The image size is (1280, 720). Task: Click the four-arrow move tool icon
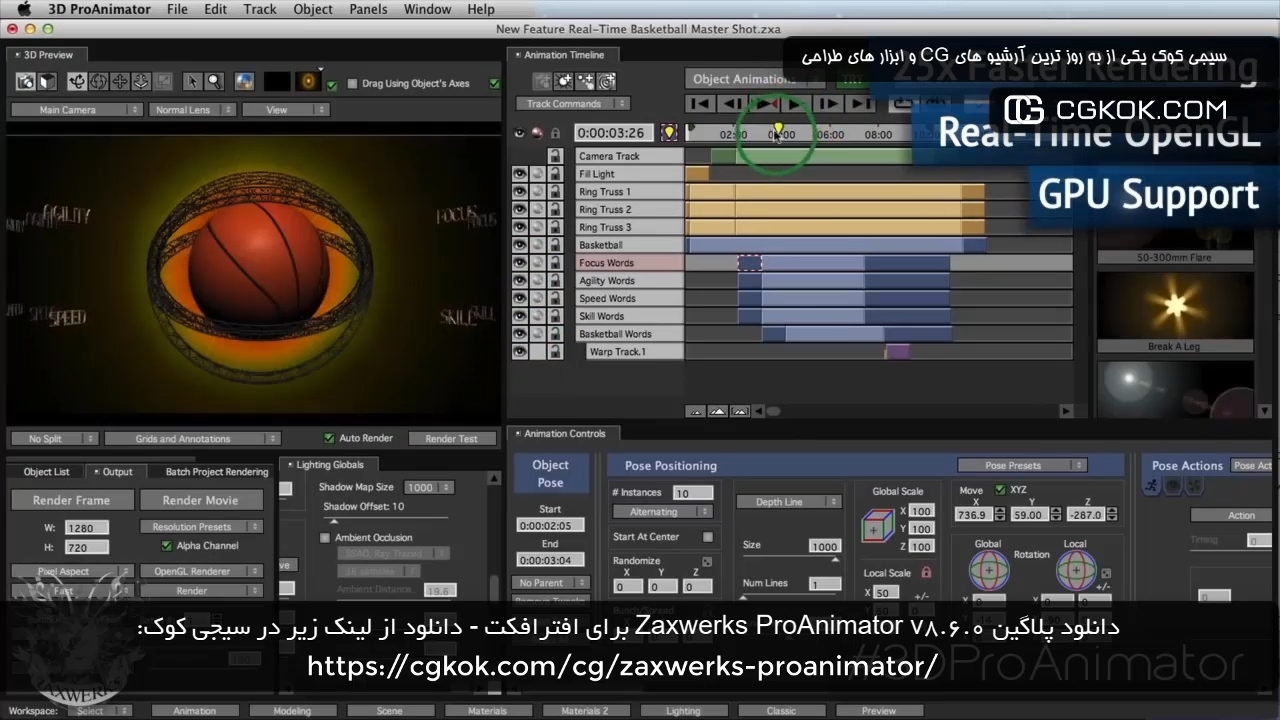120,82
